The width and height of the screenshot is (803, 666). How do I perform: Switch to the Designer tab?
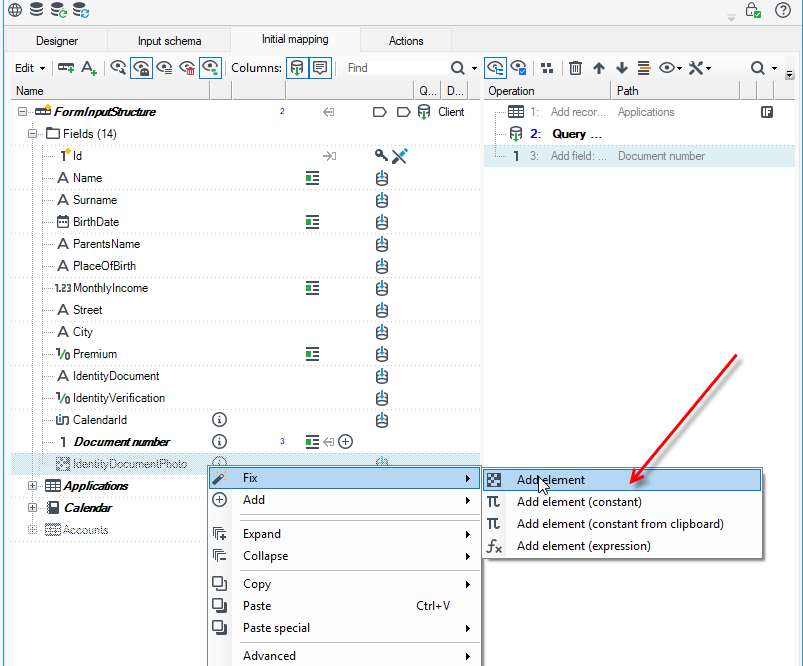pos(57,40)
